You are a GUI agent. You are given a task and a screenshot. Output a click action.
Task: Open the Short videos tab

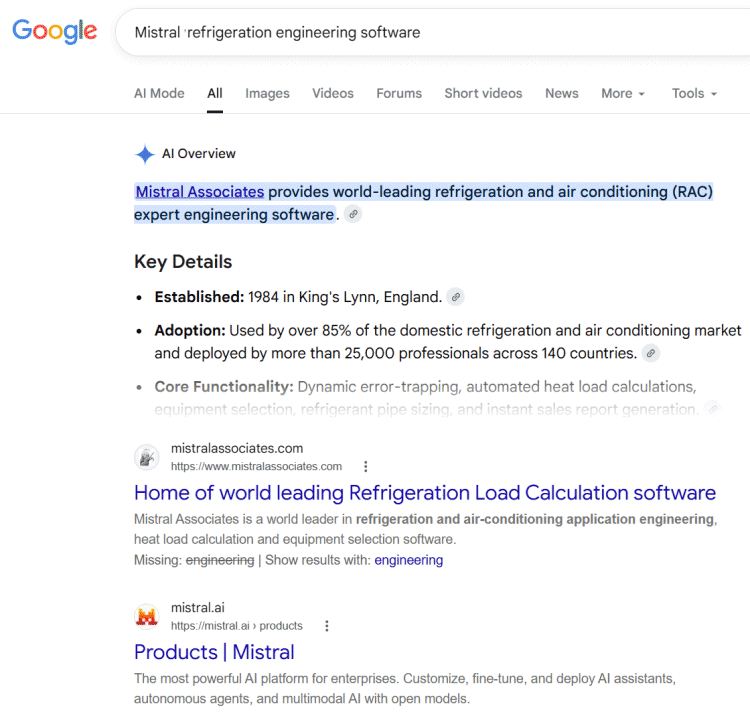pyautogui.click(x=483, y=93)
